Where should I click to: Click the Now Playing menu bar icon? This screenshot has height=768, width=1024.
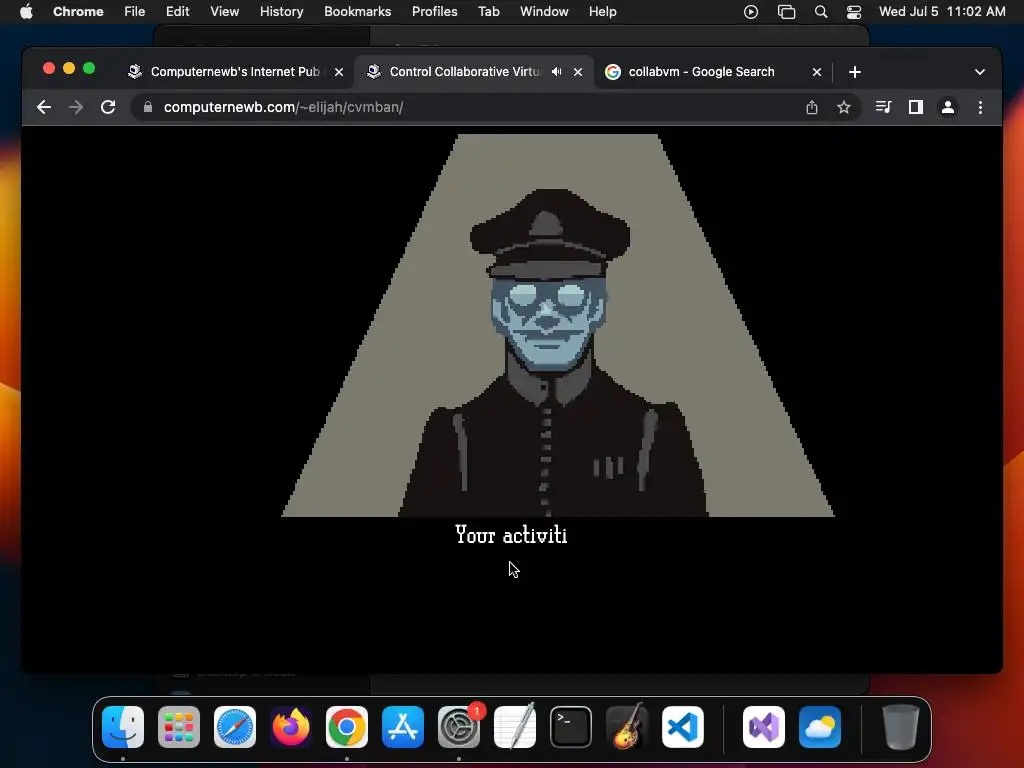click(x=751, y=12)
